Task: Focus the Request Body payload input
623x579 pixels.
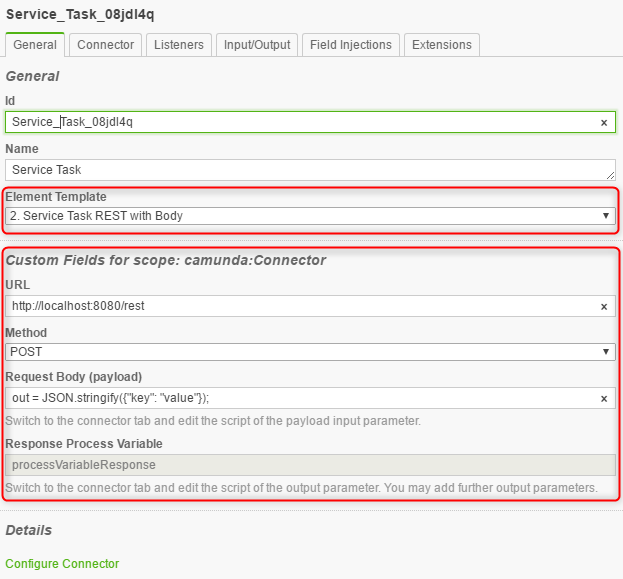Action: [x=300, y=399]
